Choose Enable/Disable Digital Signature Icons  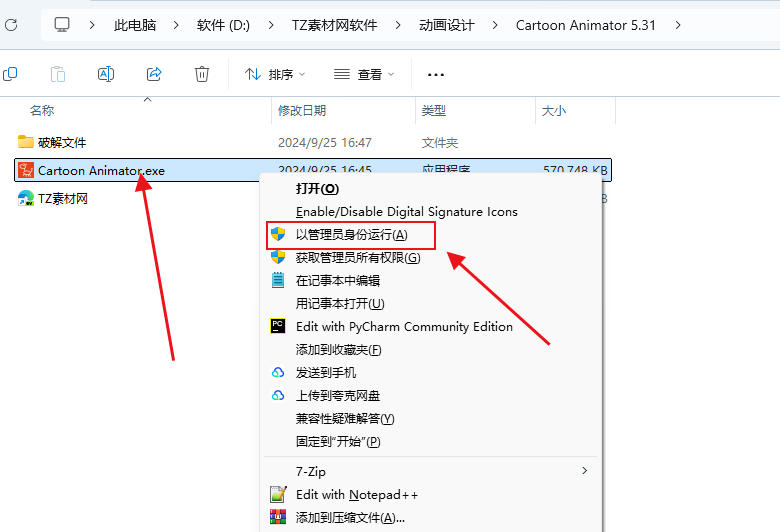tap(406, 212)
